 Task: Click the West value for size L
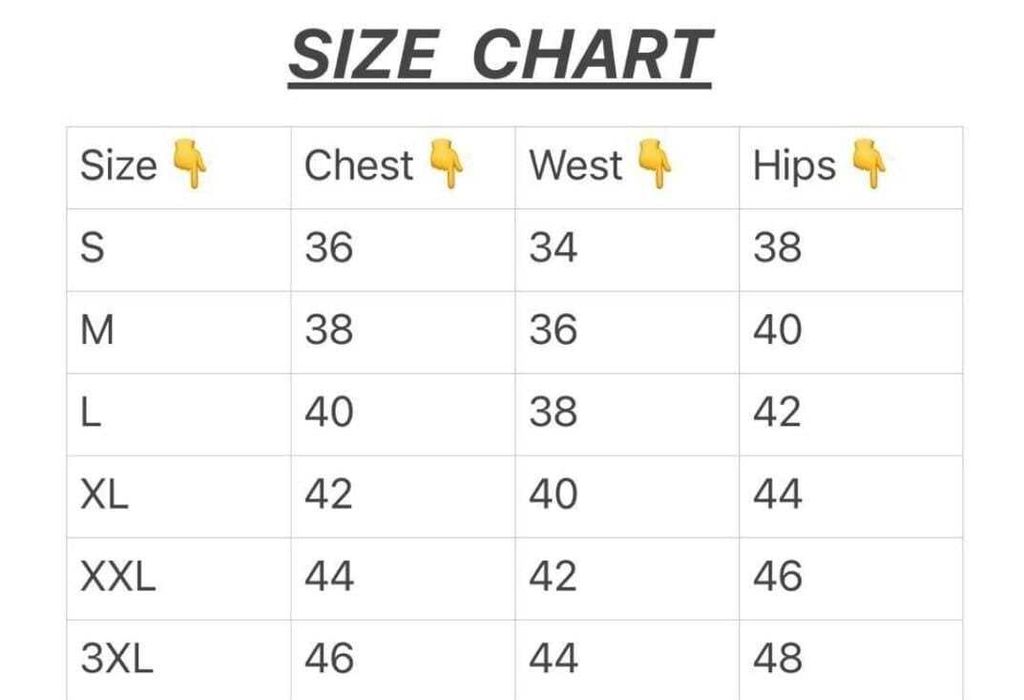coord(553,412)
